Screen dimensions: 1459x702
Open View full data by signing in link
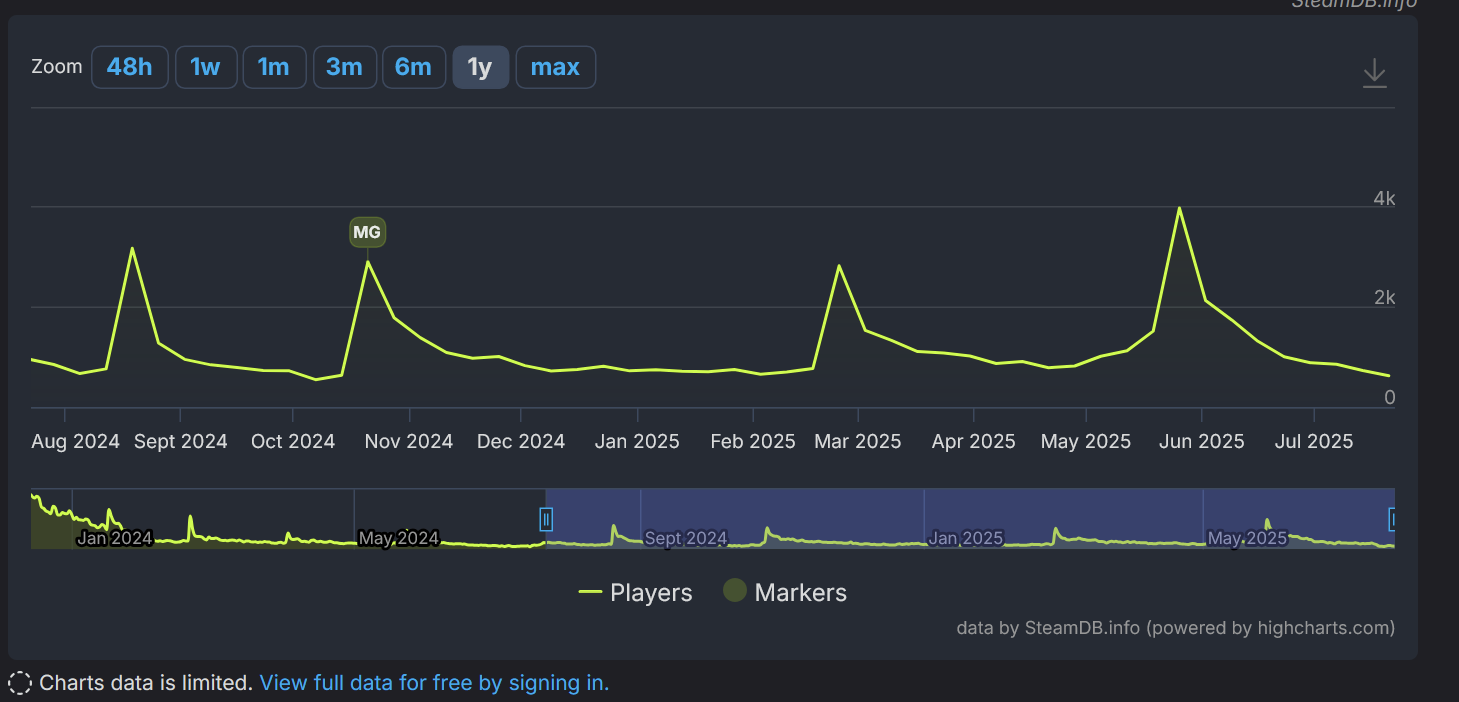pos(434,683)
